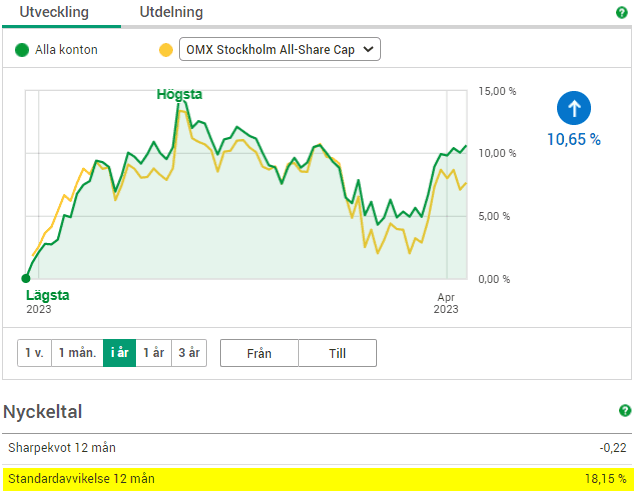Click the Nyckeltal help question mark icon

tap(625, 411)
